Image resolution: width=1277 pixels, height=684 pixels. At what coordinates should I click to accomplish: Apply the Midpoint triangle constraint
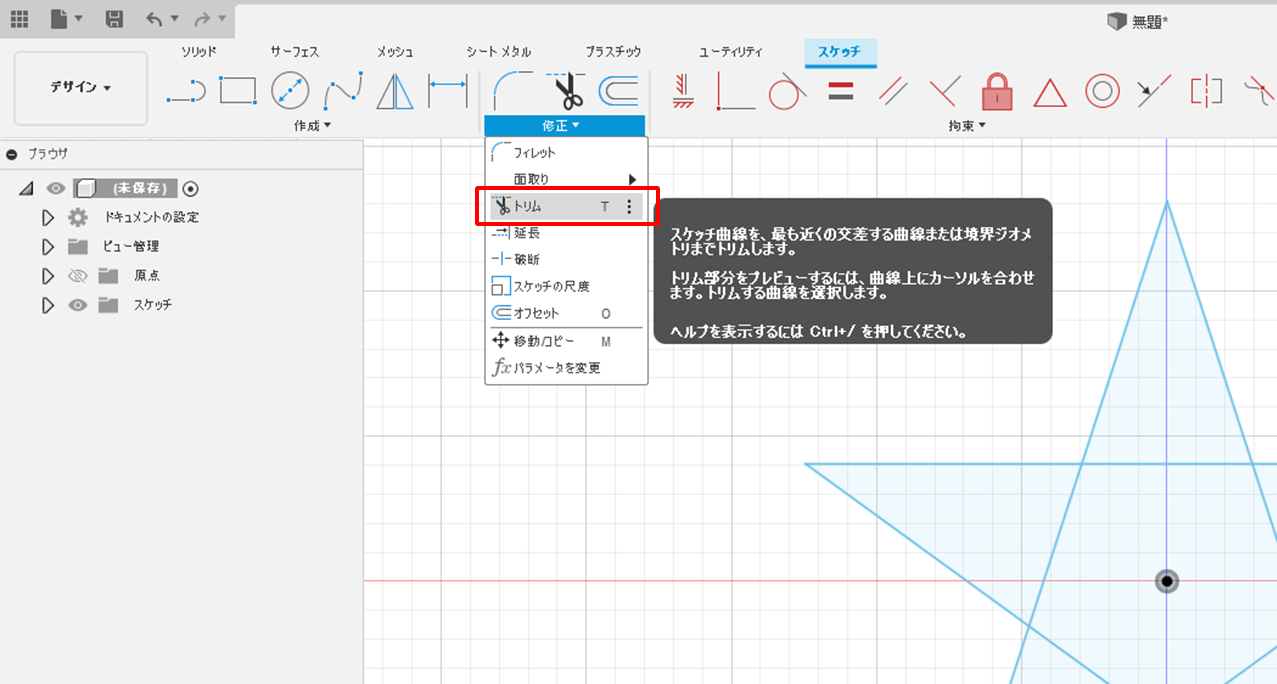point(1049,92)
